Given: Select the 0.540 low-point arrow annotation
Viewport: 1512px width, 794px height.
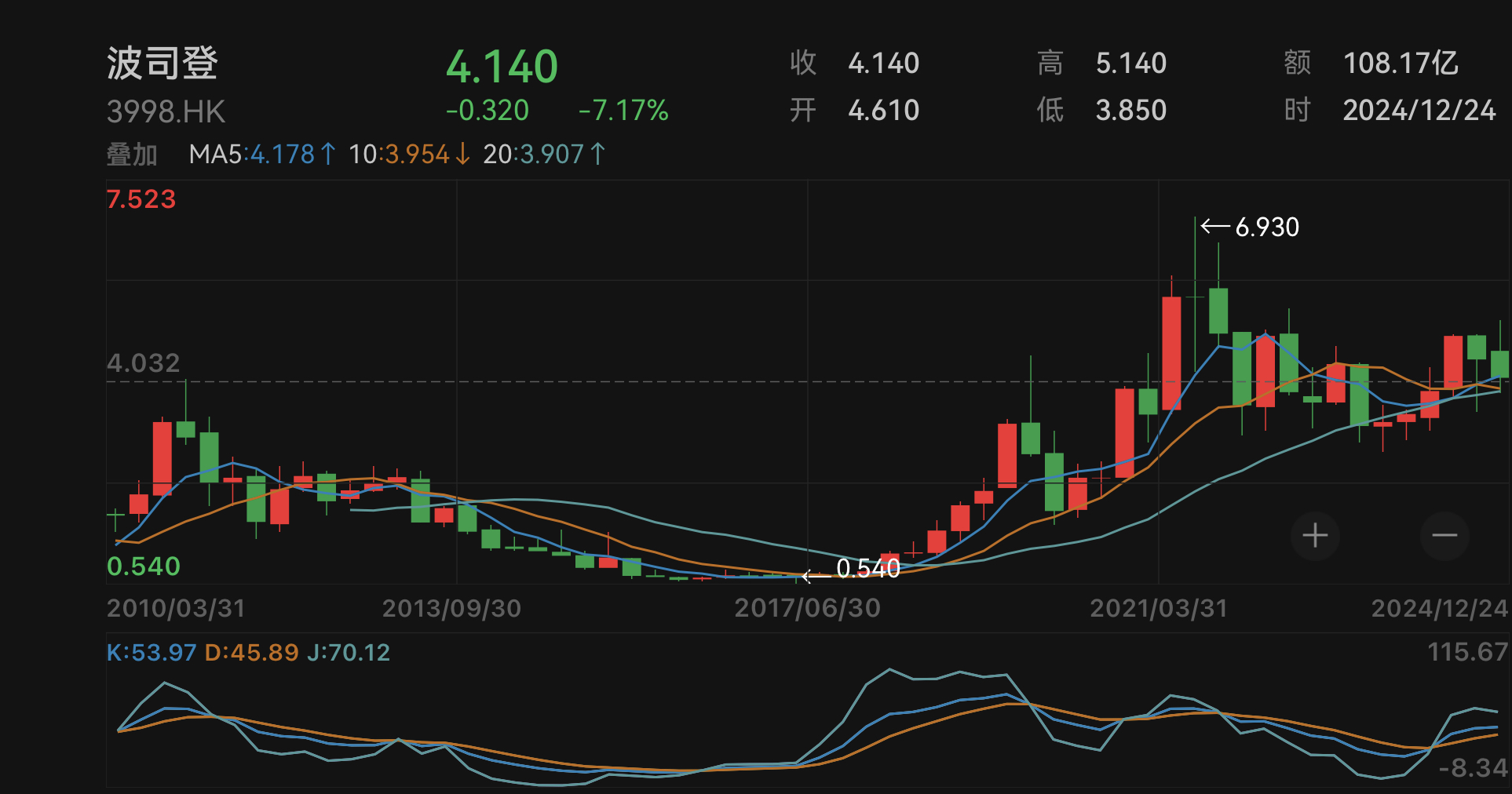Looking at the screenshot, I should [x=853, y=568].
